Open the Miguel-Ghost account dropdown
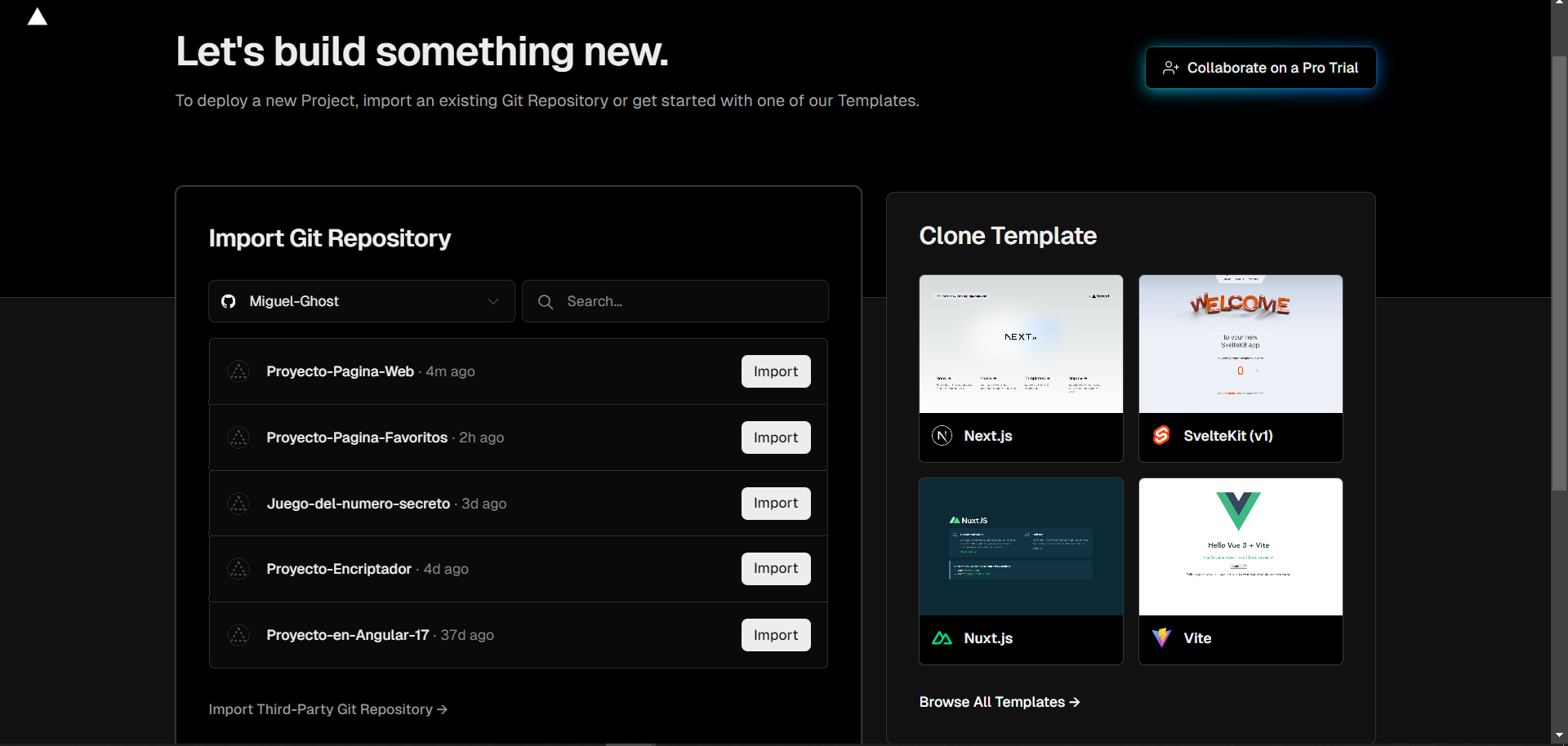The image size is (1568, 746). [362, 301]
